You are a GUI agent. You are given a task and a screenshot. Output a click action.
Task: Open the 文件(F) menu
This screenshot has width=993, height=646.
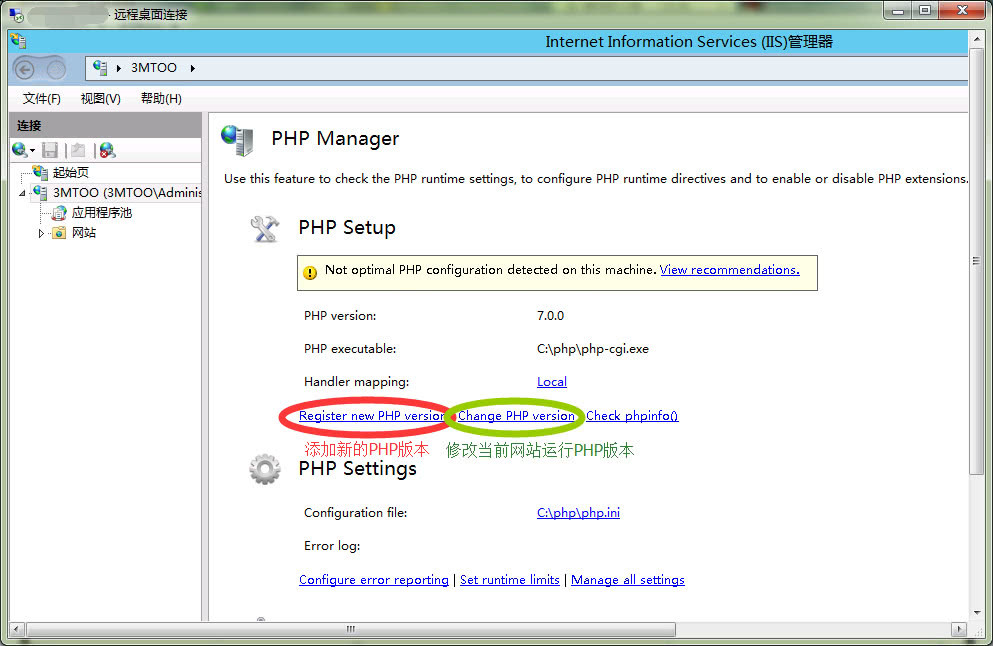pos(39,98)
